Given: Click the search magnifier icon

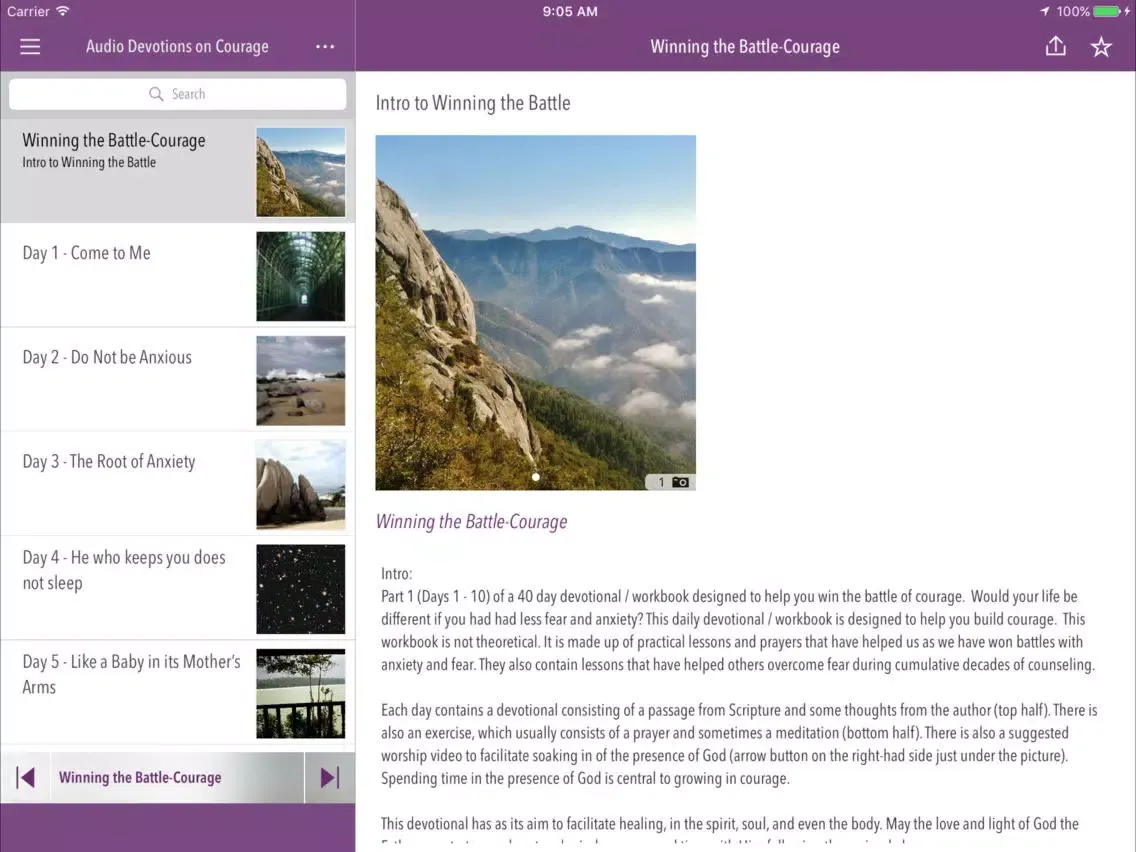Looking at the screenshot, I should pyautogui.click(x=156, y=94).
